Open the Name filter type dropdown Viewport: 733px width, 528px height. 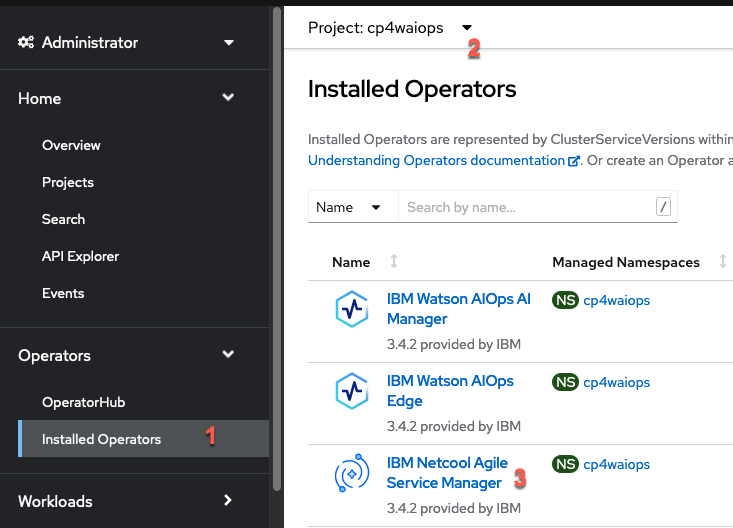coord(353,207)
